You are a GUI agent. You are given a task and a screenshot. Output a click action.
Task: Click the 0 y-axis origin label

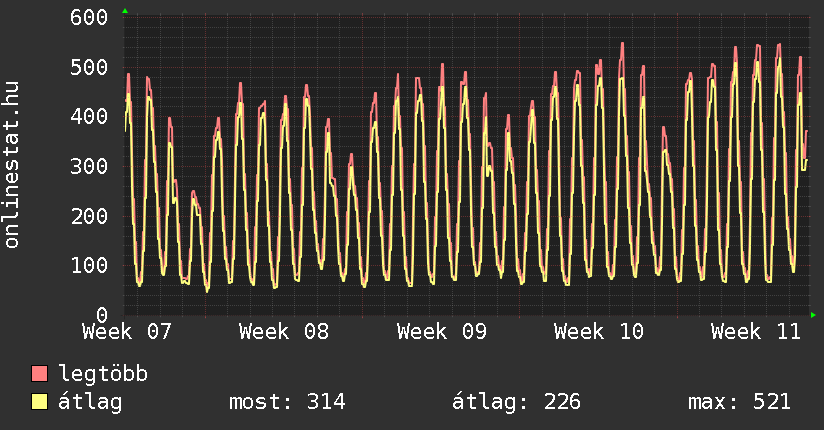[102, 315]
